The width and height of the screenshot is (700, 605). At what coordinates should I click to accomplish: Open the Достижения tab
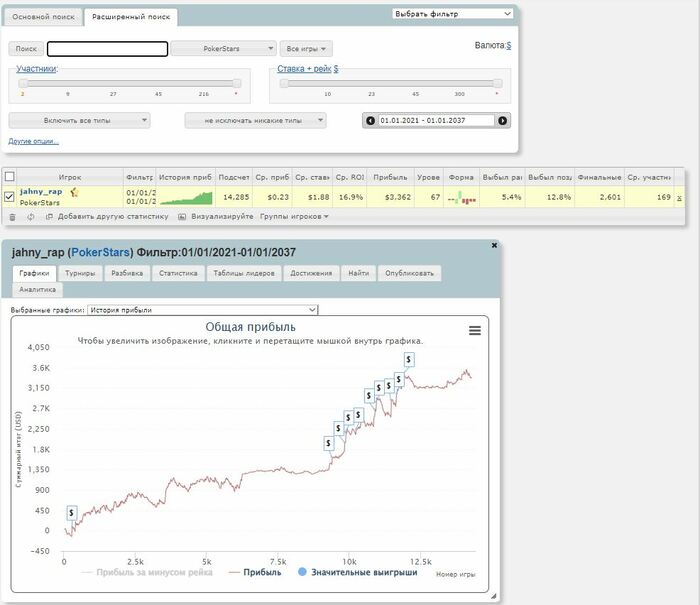point(311,273)
